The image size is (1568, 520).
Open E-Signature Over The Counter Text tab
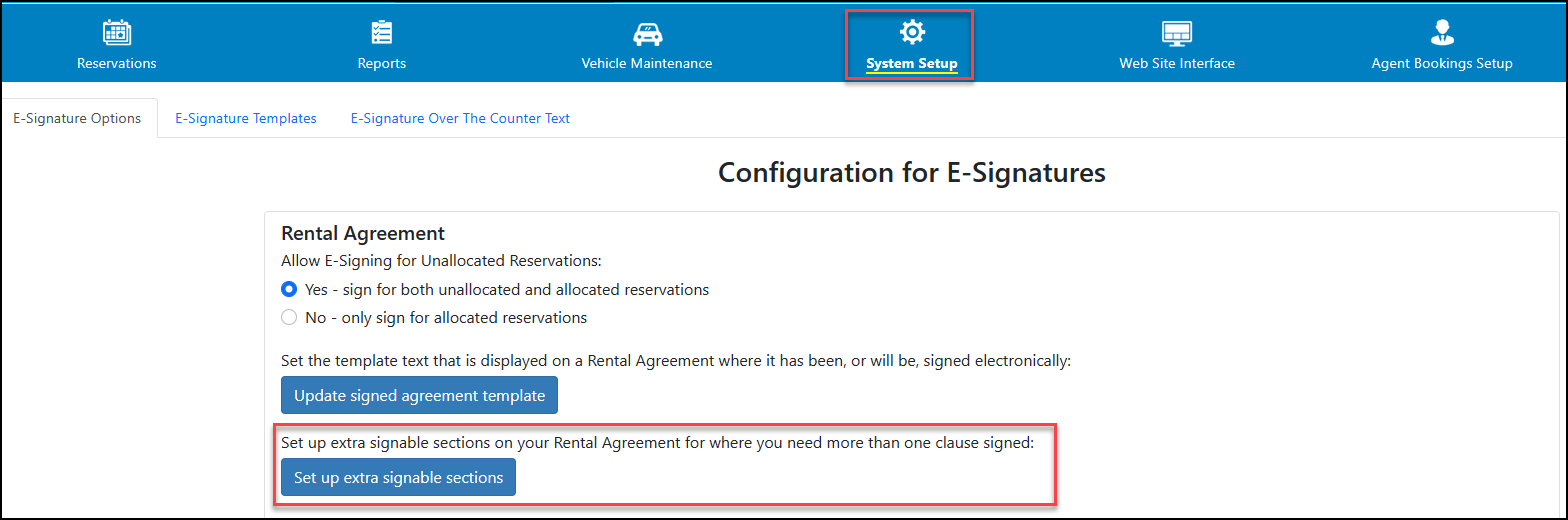(460, 118)
